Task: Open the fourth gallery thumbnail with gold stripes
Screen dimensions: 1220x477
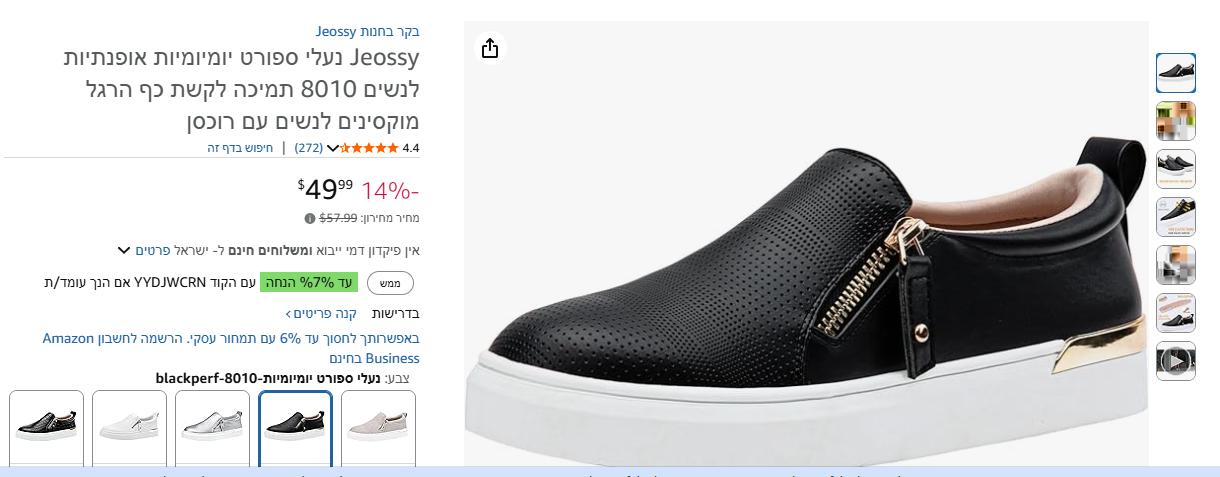Action: click(x=1175, y=216)
